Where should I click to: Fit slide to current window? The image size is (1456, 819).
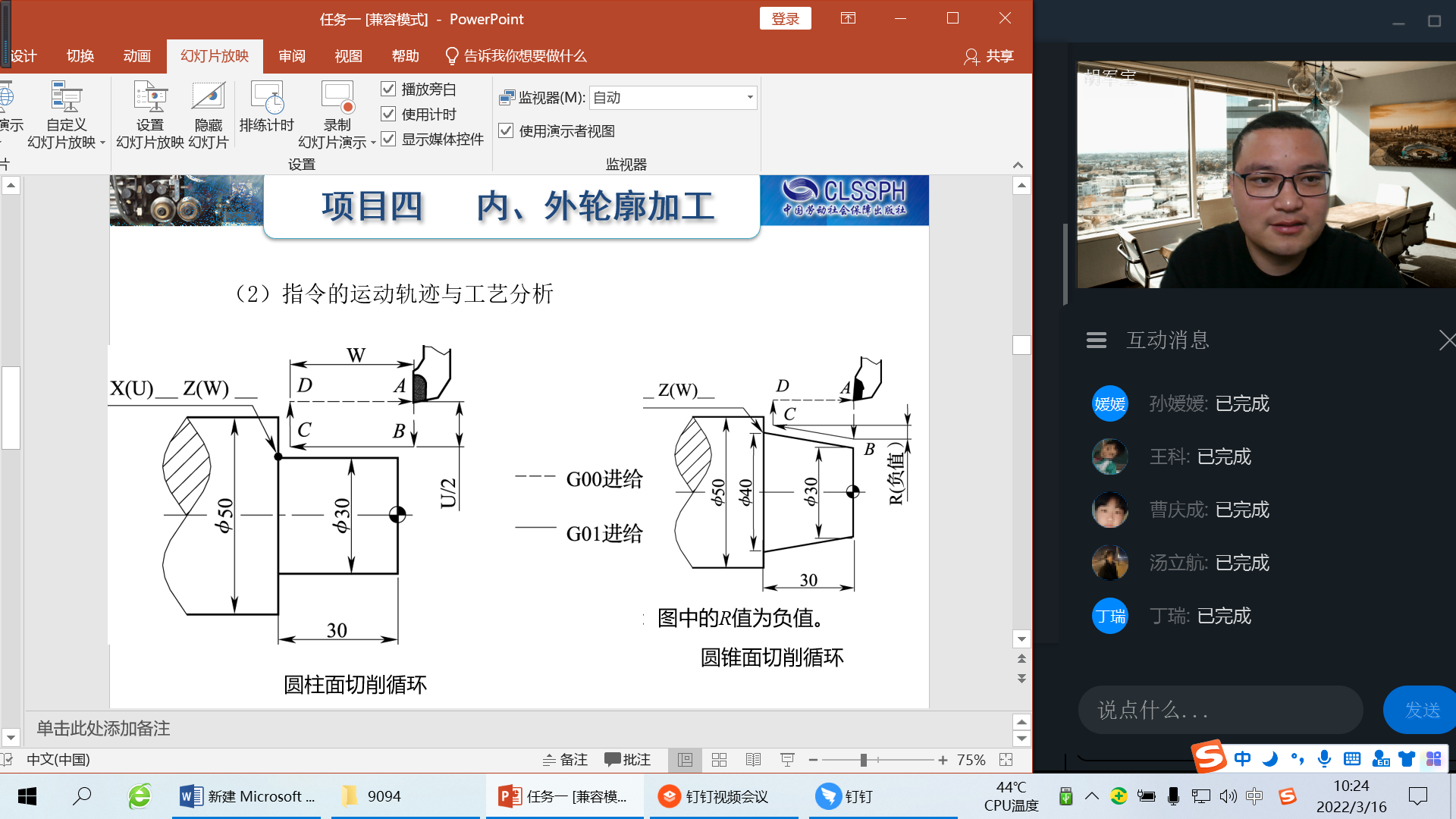[x=1006, y=760]
